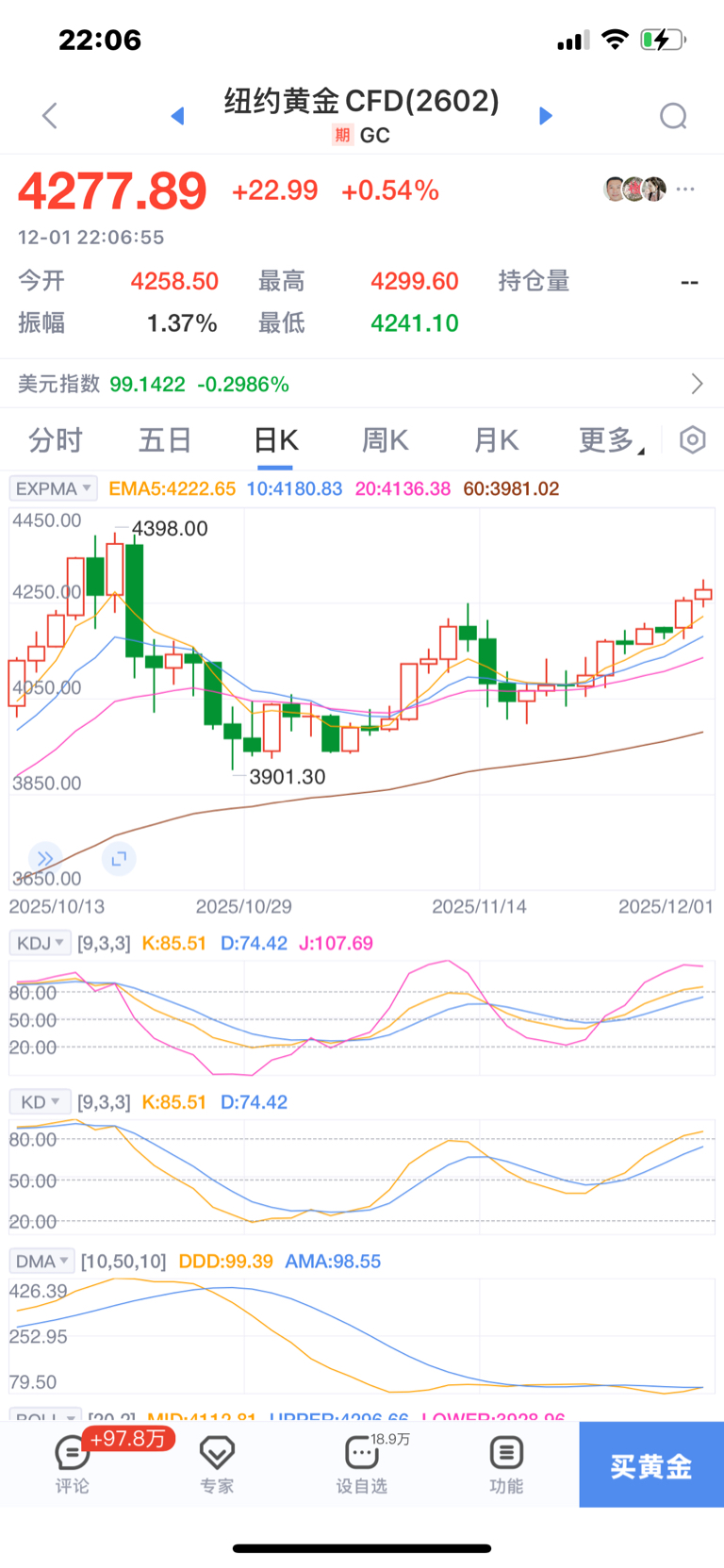Open search with magnifier icon
The height and width of the screenshot is (1568, 724).
click(673, 116)
